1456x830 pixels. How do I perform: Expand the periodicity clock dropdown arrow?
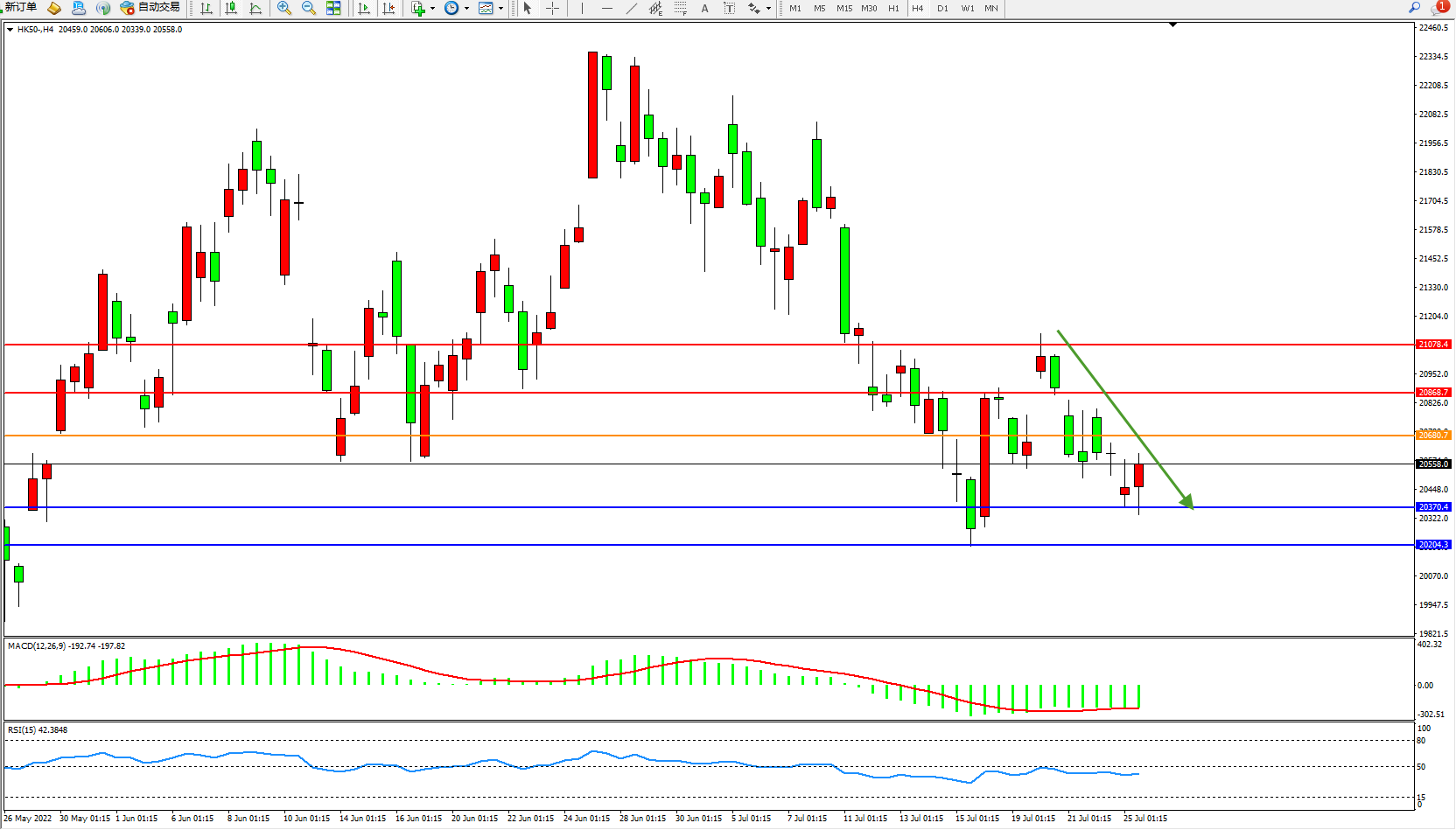(x=466, y=8)
